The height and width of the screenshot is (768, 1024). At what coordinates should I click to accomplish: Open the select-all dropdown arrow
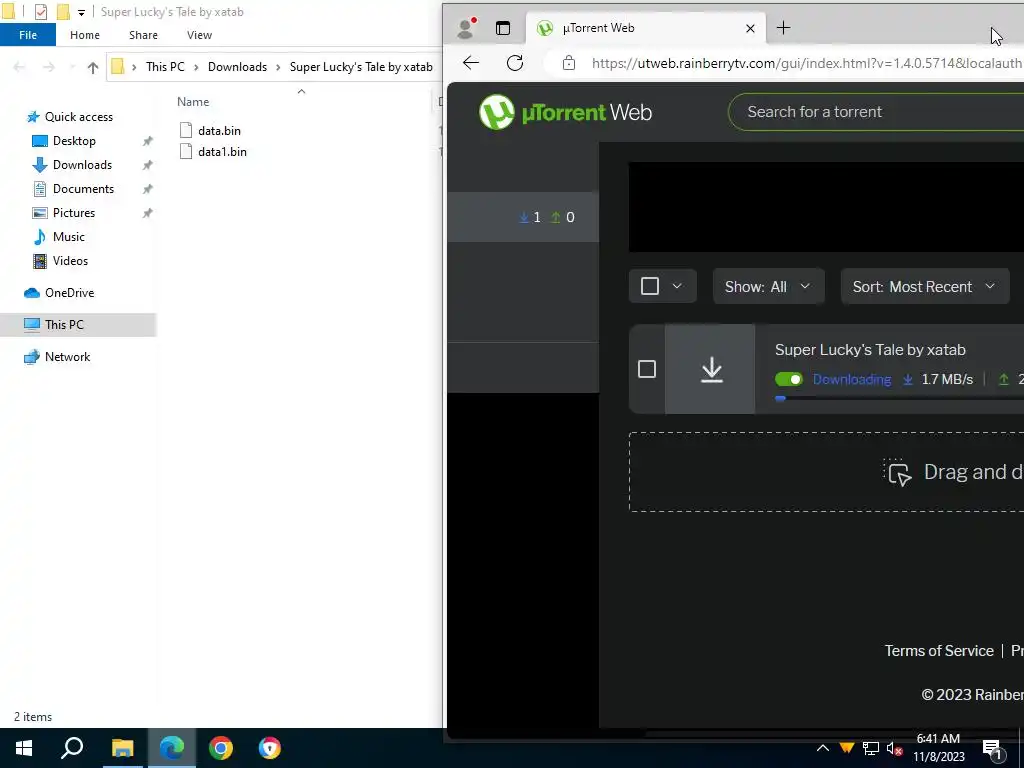point(677,286)
